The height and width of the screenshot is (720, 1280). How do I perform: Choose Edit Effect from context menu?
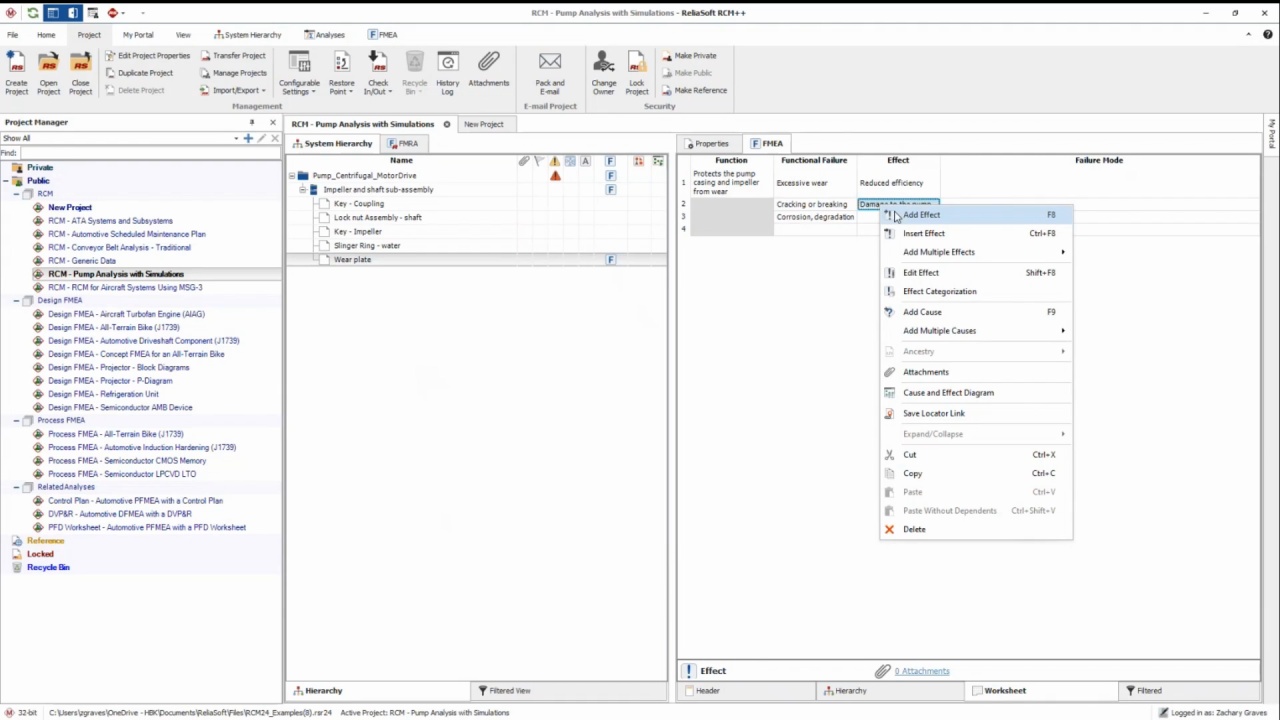coord(975,273)
